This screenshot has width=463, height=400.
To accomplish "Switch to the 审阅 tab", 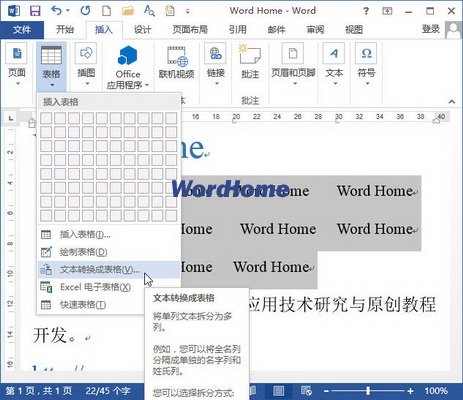I will [x=315, y=30].
